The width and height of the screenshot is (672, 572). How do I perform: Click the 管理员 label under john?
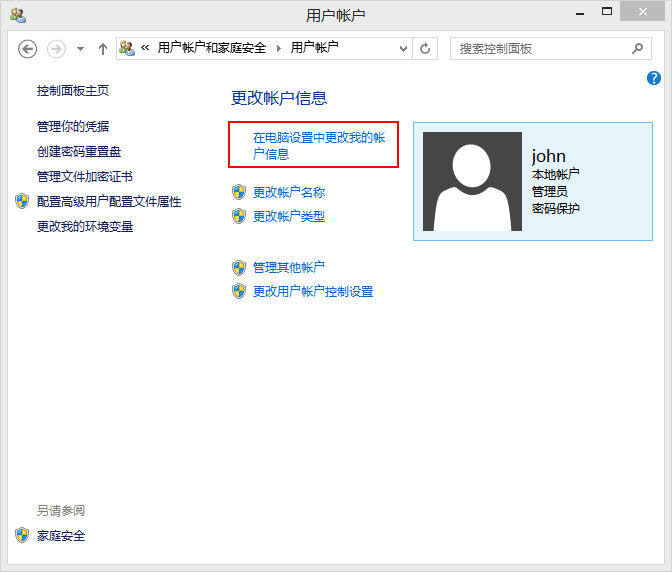(x=549, y=192)
